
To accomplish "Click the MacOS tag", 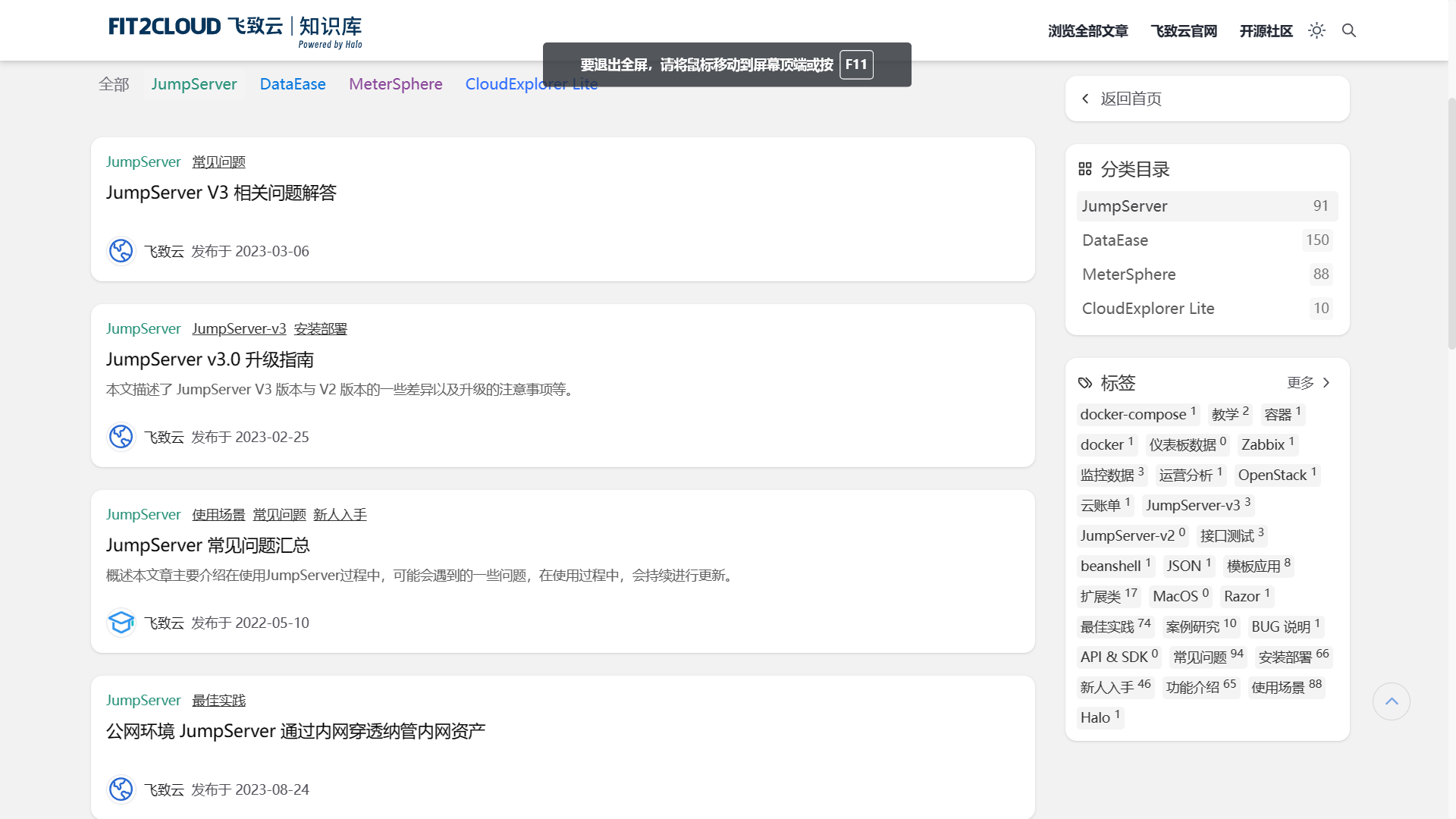I will click(x=1181, y=596).
